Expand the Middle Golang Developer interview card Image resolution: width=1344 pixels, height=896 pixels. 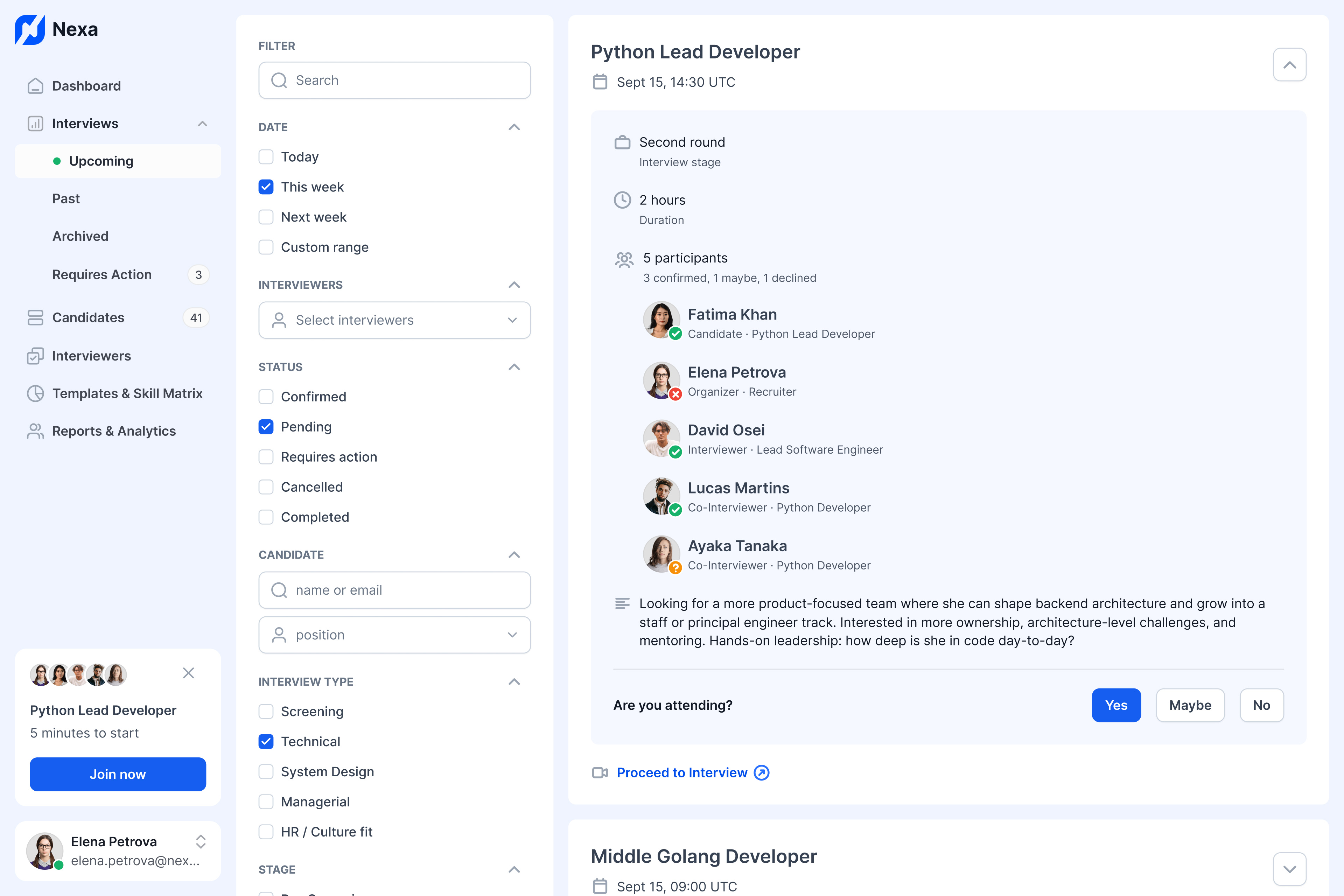point(1290,869)
